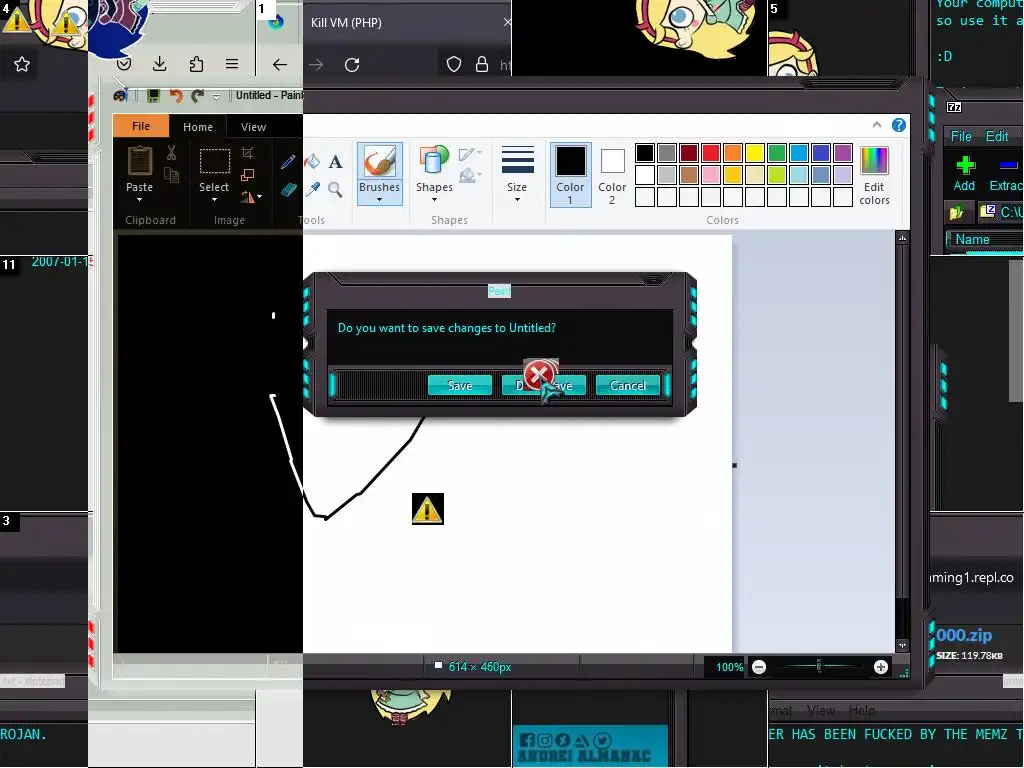Expand the Shapes dropdown arrow
Screen dimensions: 1024x768
(434, 200)
